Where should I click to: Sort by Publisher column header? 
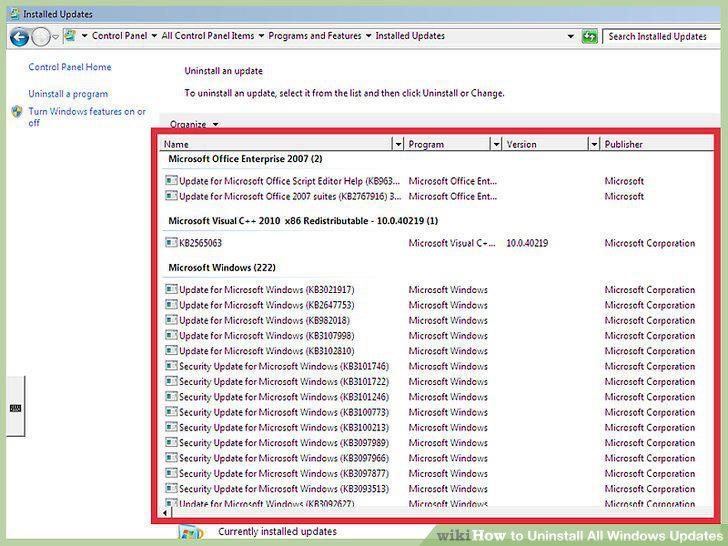(656, 144)
